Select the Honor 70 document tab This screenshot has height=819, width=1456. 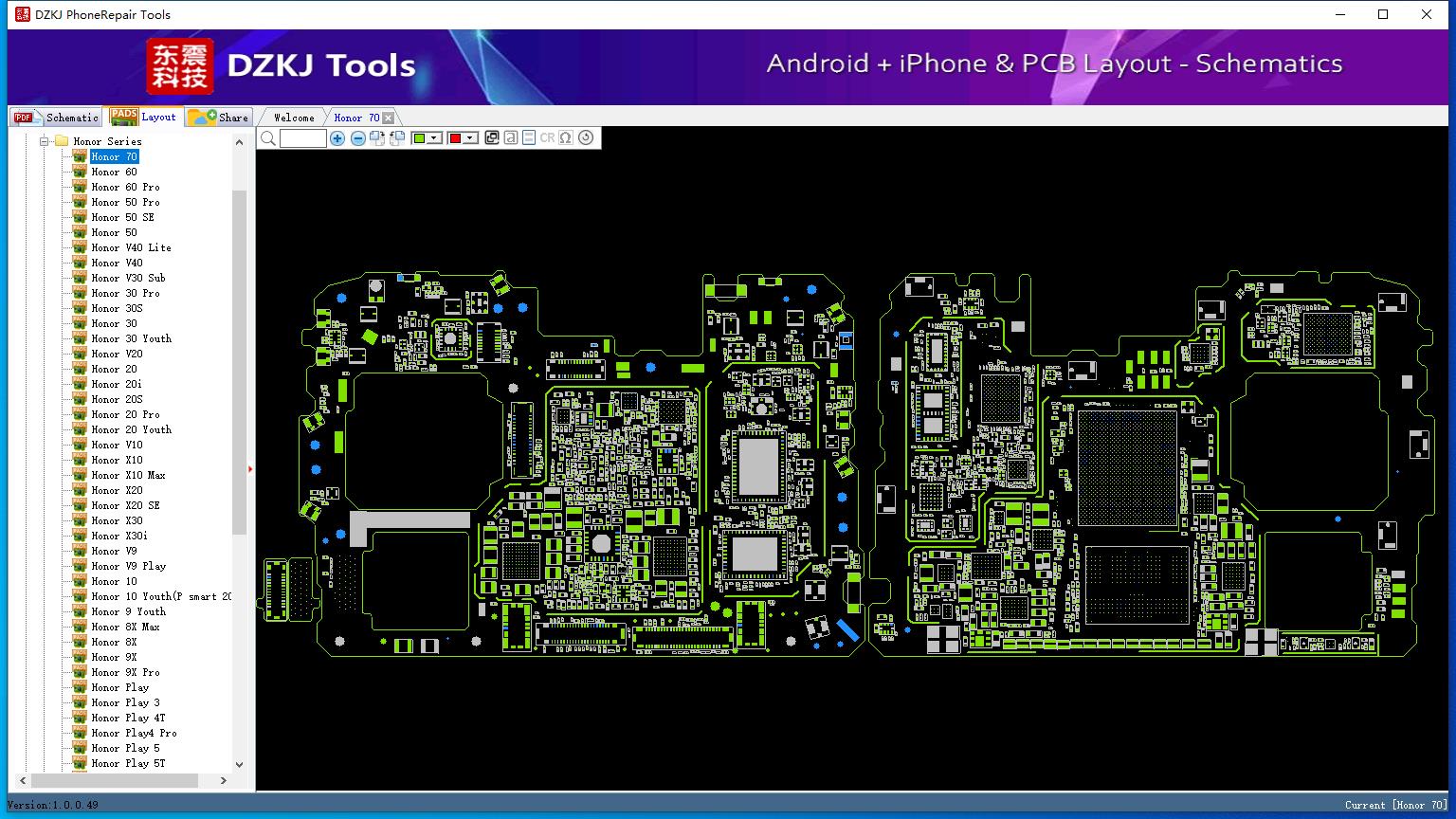pyautogui.click(x=355, y=118)
